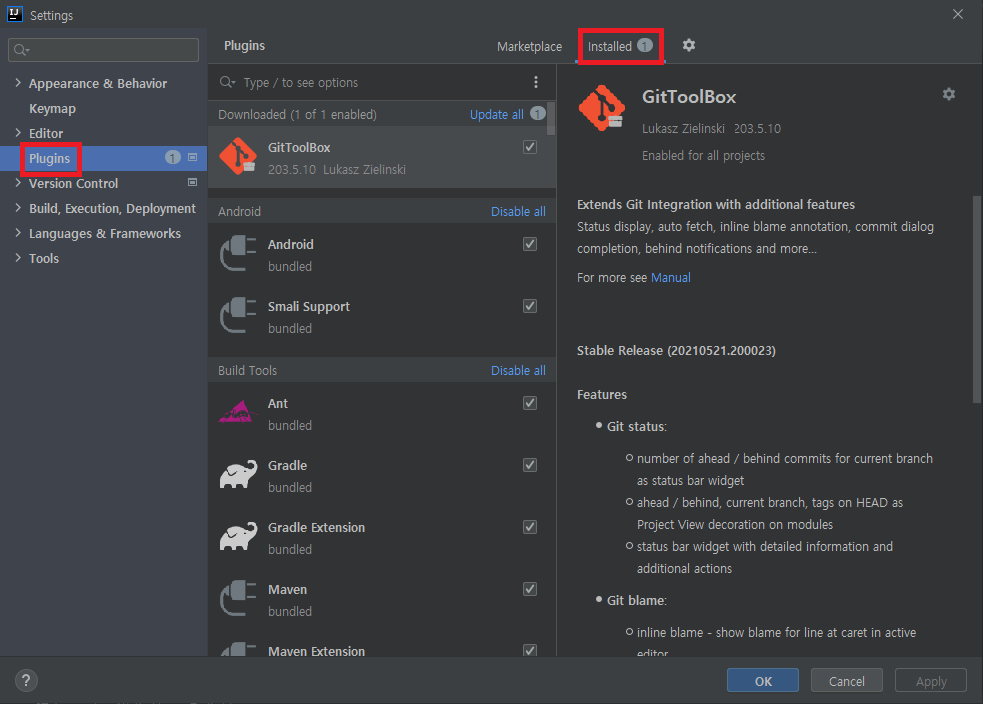Click the Gradle Extension elephant icon

(x=238, y=537)
